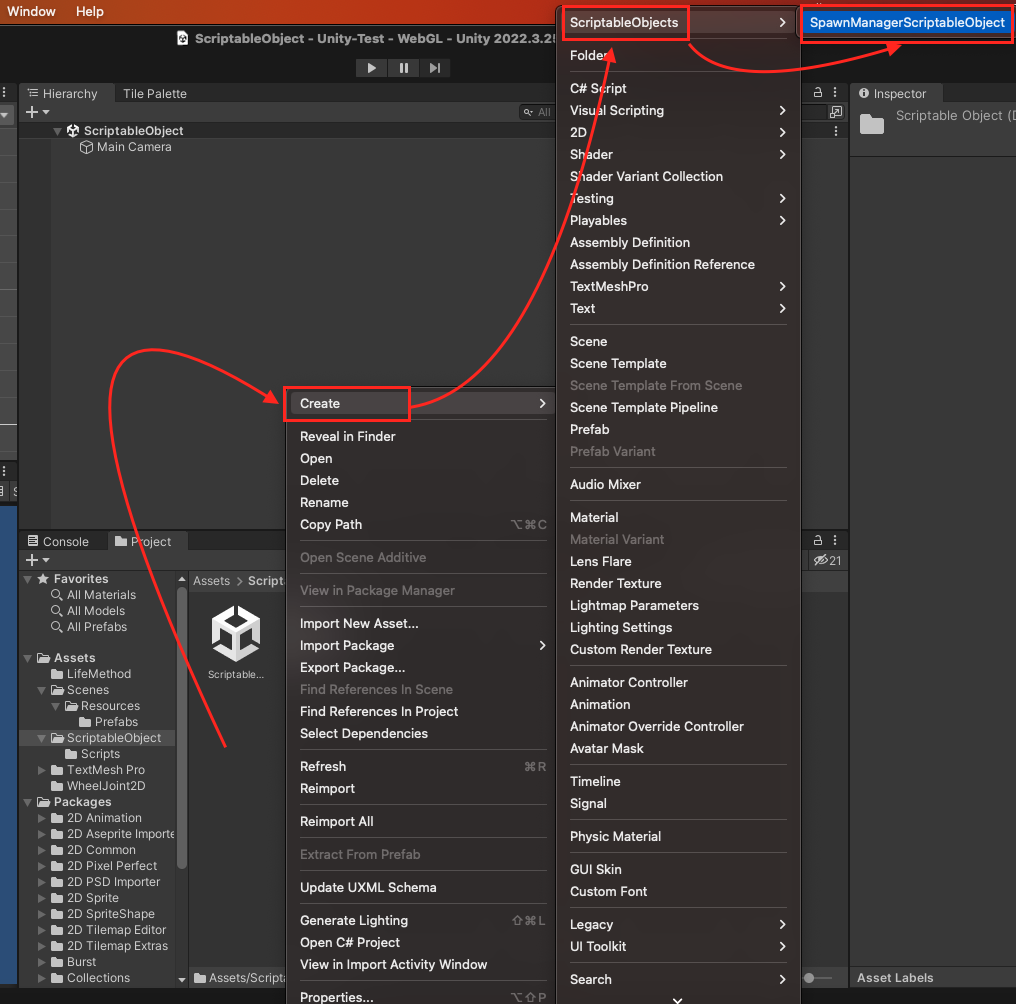Open Hierarchy panel three-dot options menu

835,93
